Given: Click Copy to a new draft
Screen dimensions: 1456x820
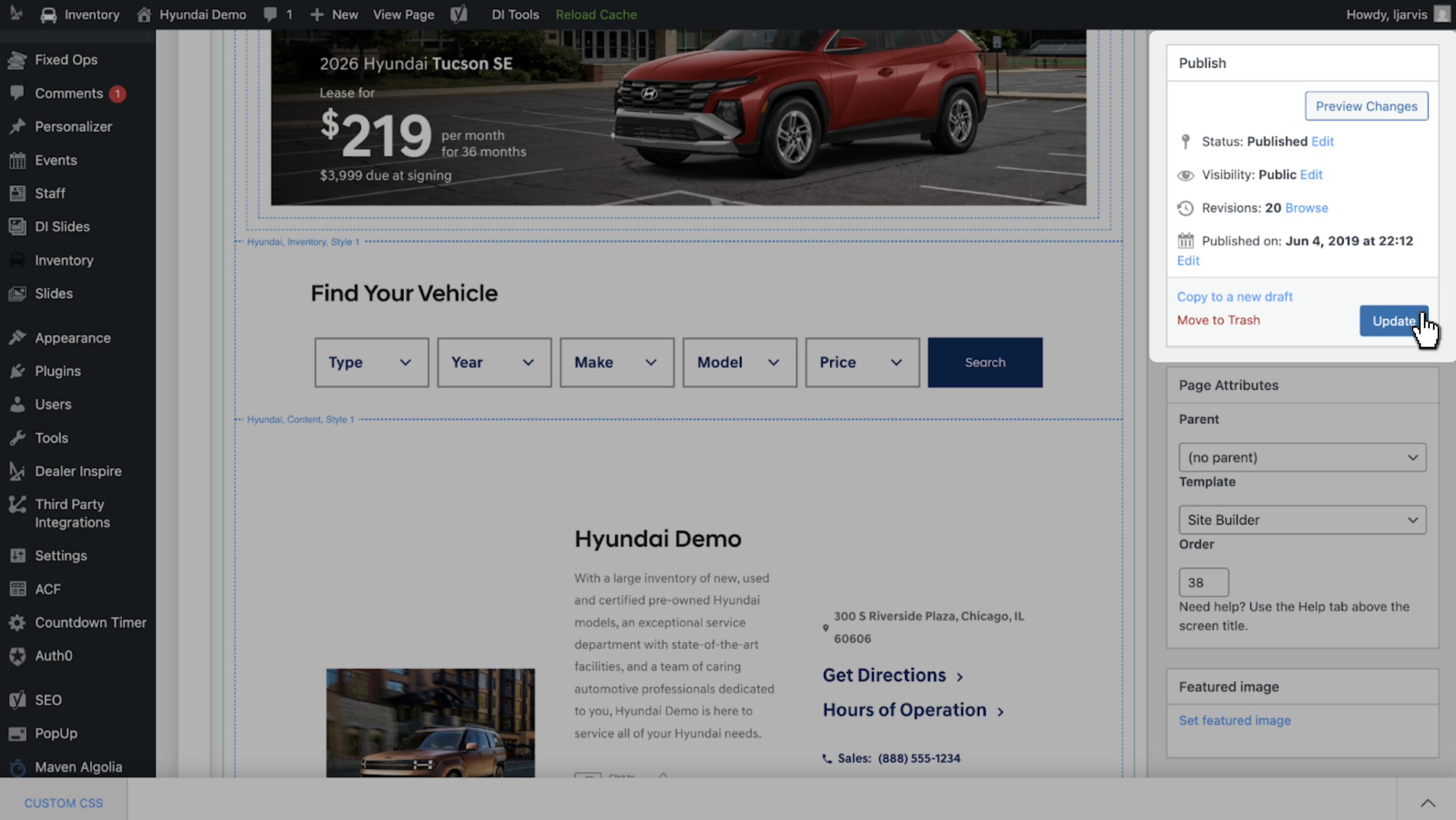Looking at the screenshot, I should coord(1235,296).
